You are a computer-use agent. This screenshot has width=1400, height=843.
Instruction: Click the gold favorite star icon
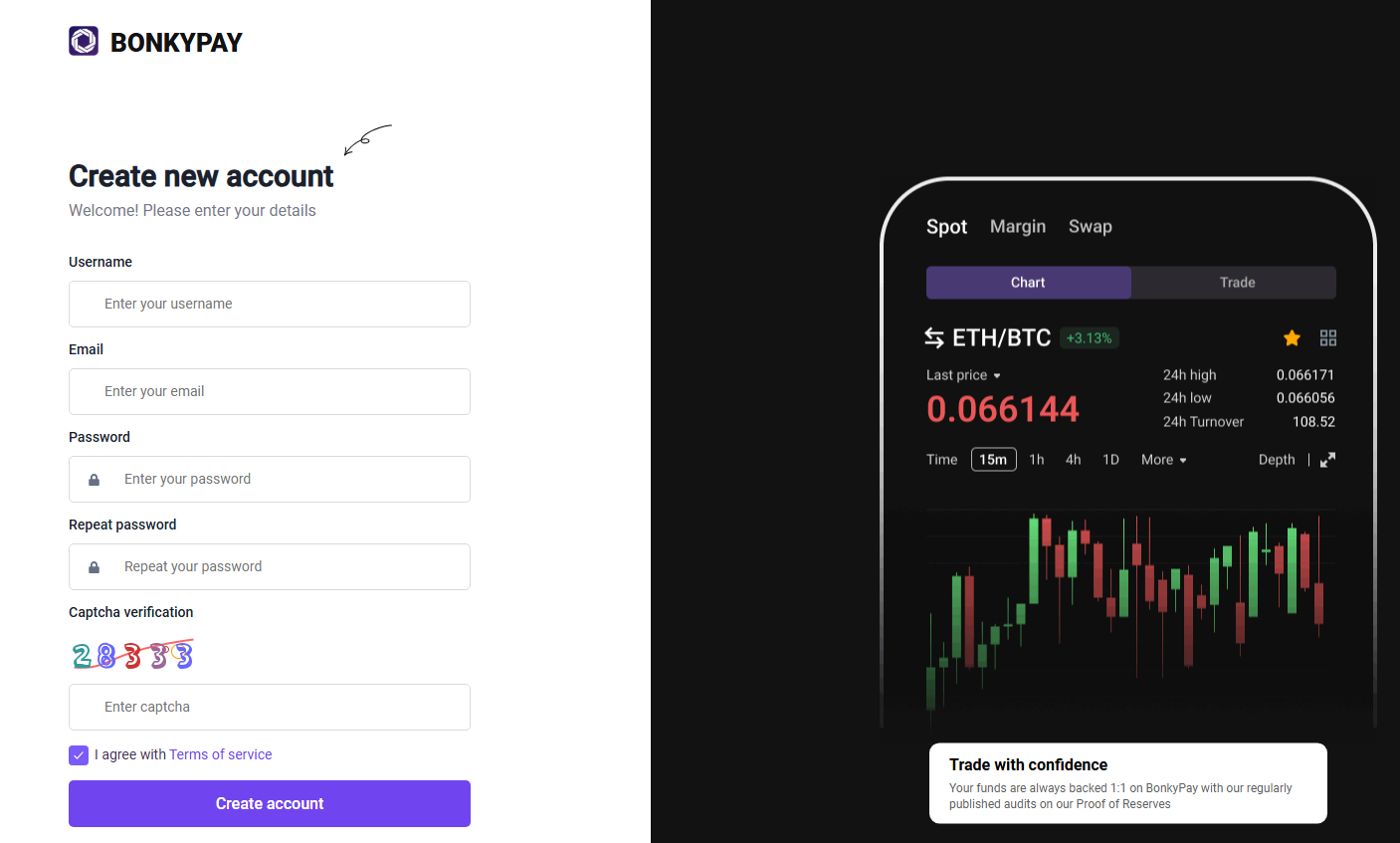click(x=1292, y=338)
